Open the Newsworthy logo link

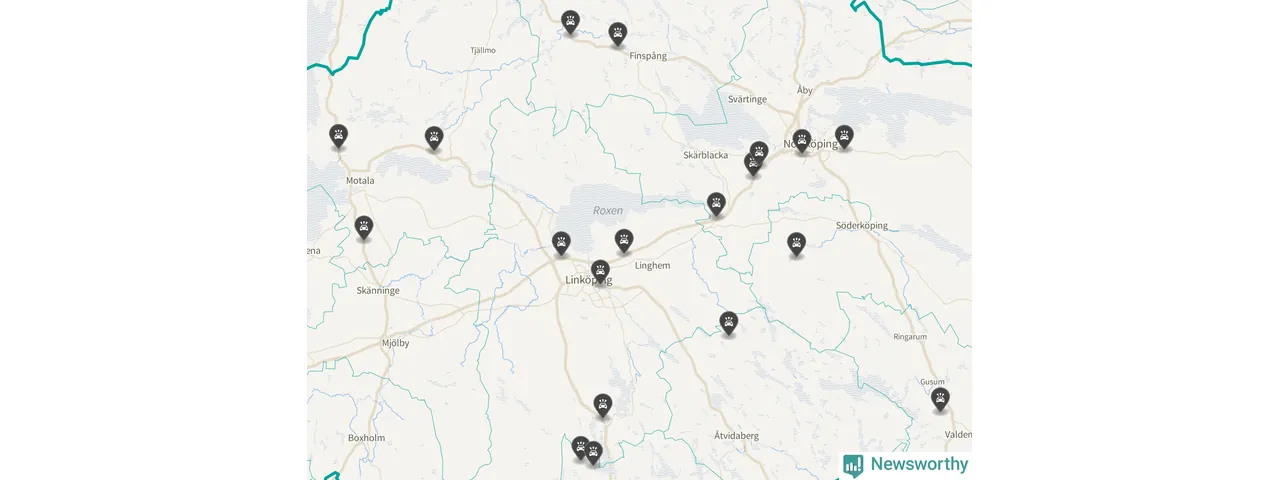(906, 464)
